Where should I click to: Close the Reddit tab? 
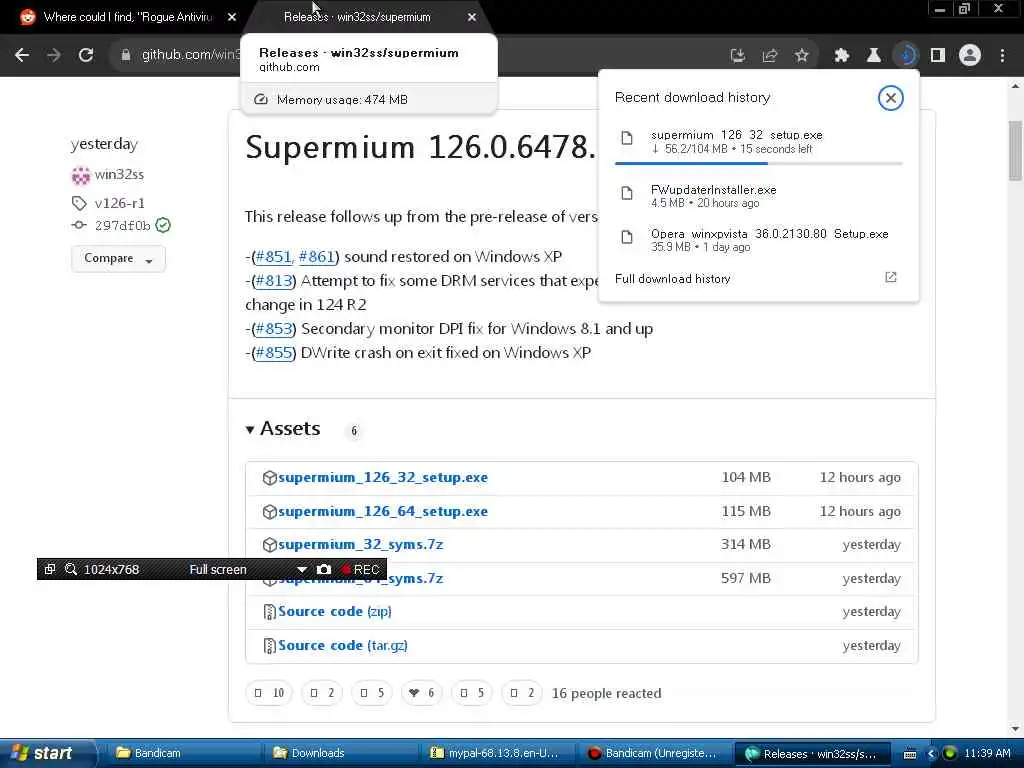[x=232, y=18]
